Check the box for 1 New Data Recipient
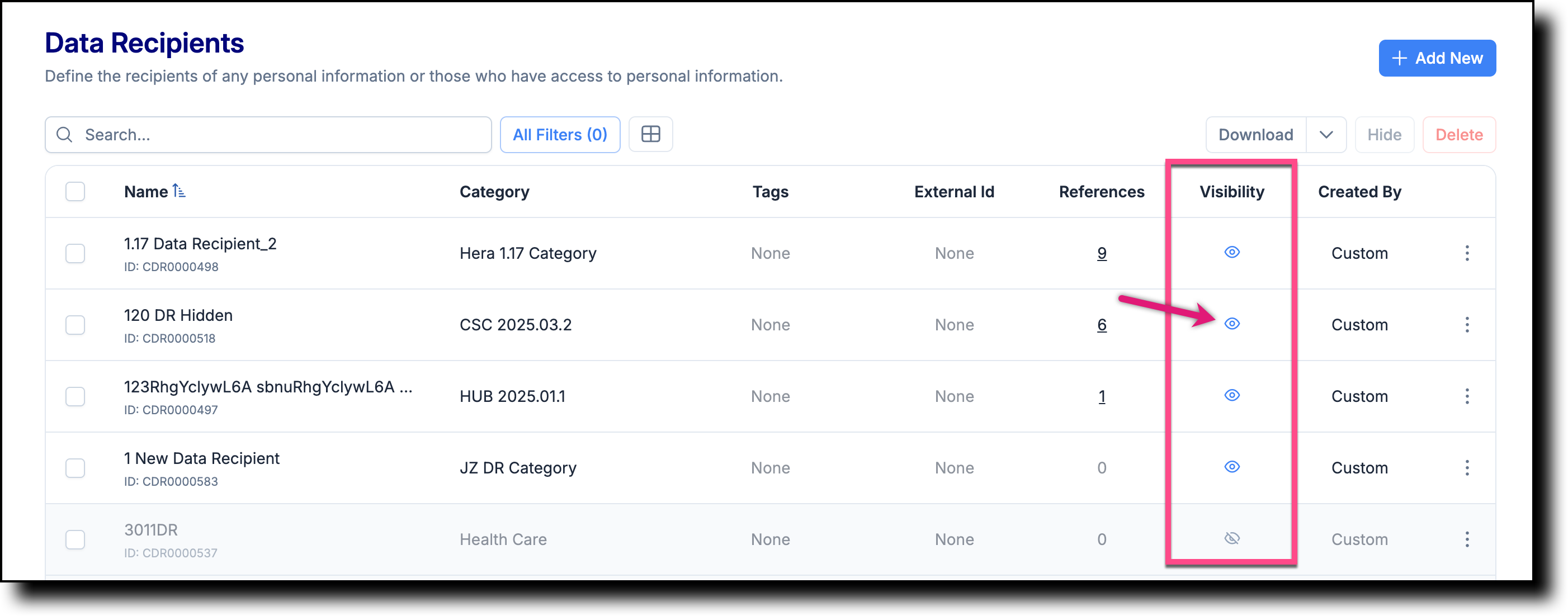 [x=75, y=467]
